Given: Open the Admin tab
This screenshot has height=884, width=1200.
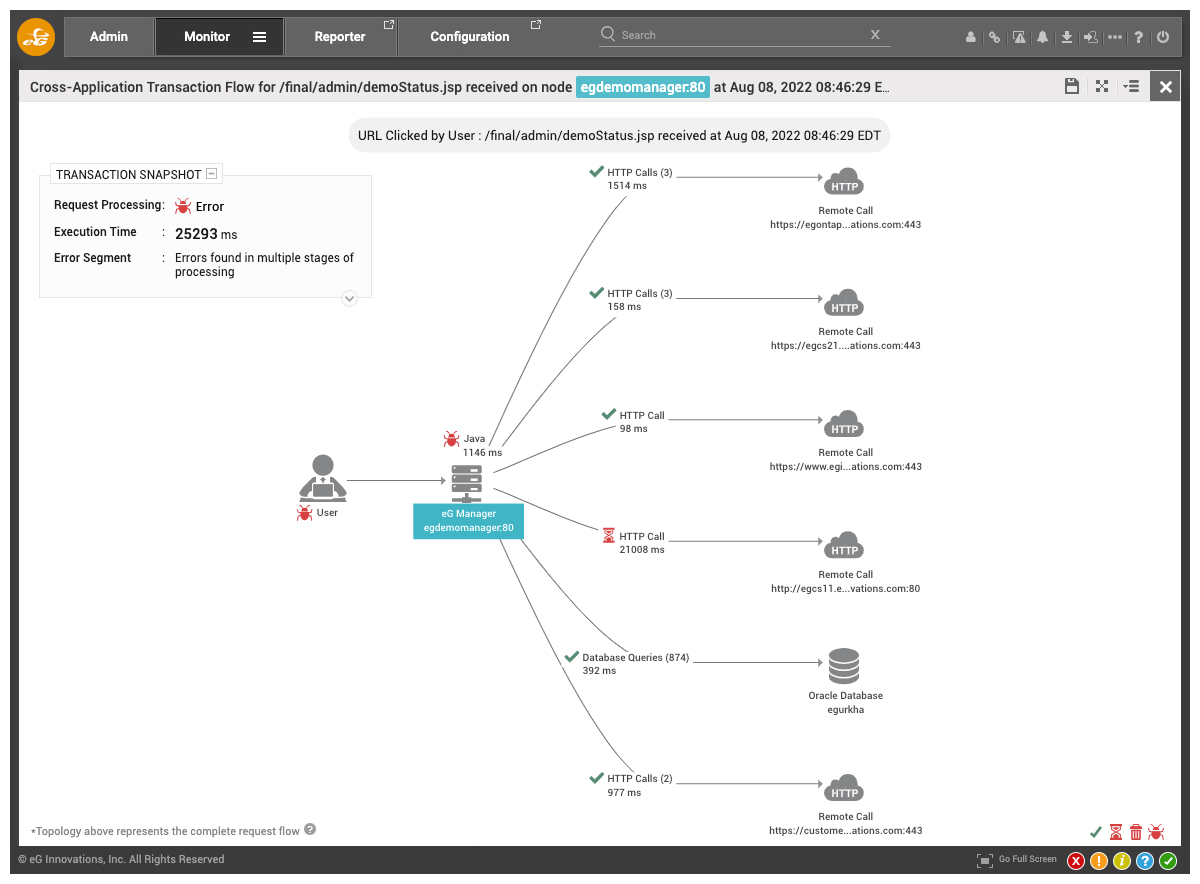Looking at the screenshot, I should (x=109, y=36).
